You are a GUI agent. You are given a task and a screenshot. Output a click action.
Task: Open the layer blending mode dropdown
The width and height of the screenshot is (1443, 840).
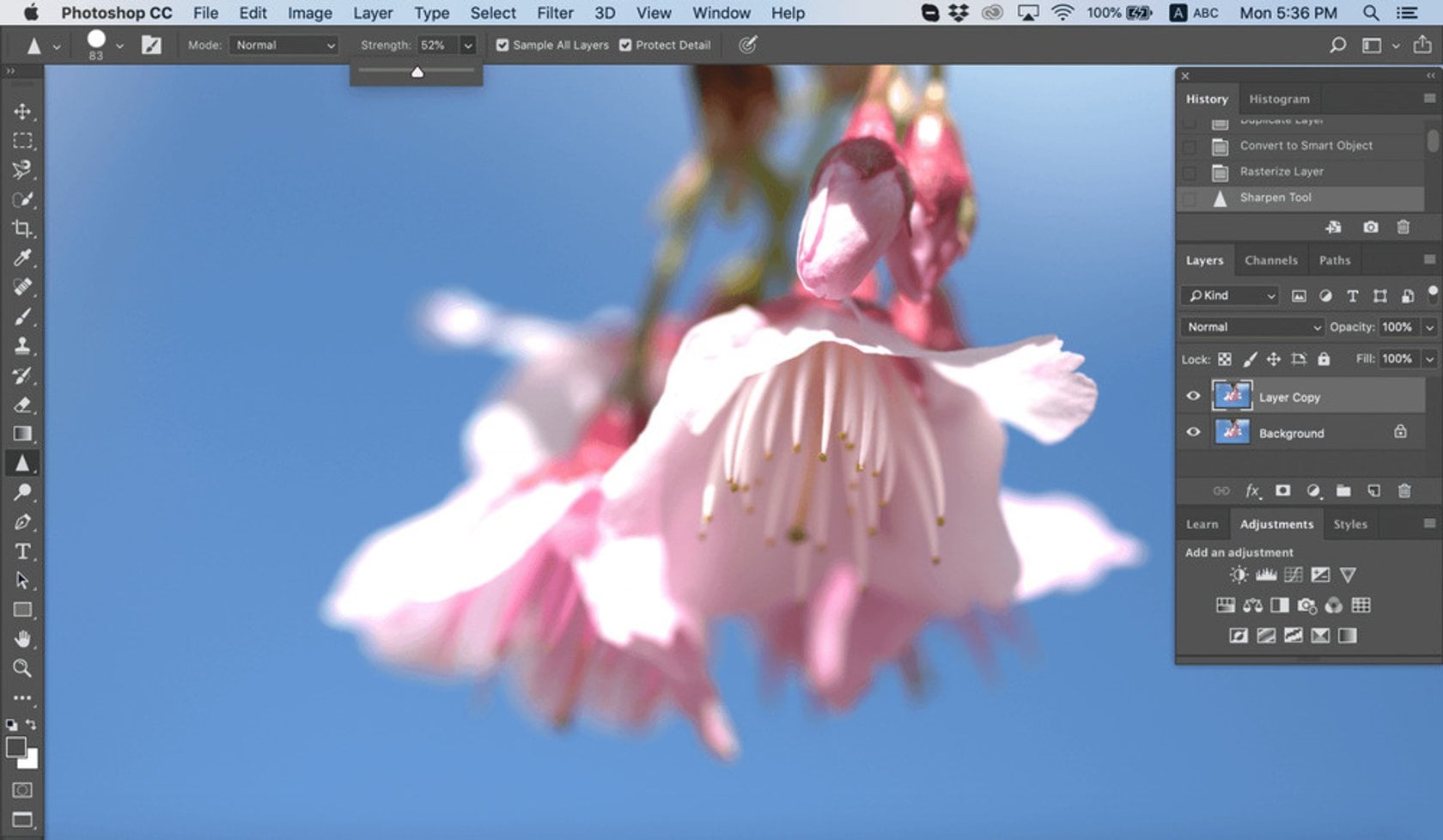1251,326
